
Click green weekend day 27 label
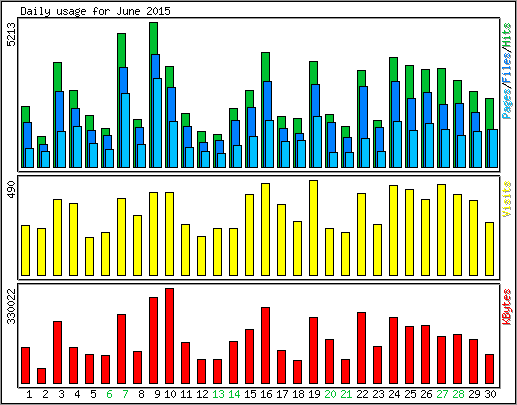point(442,394)
